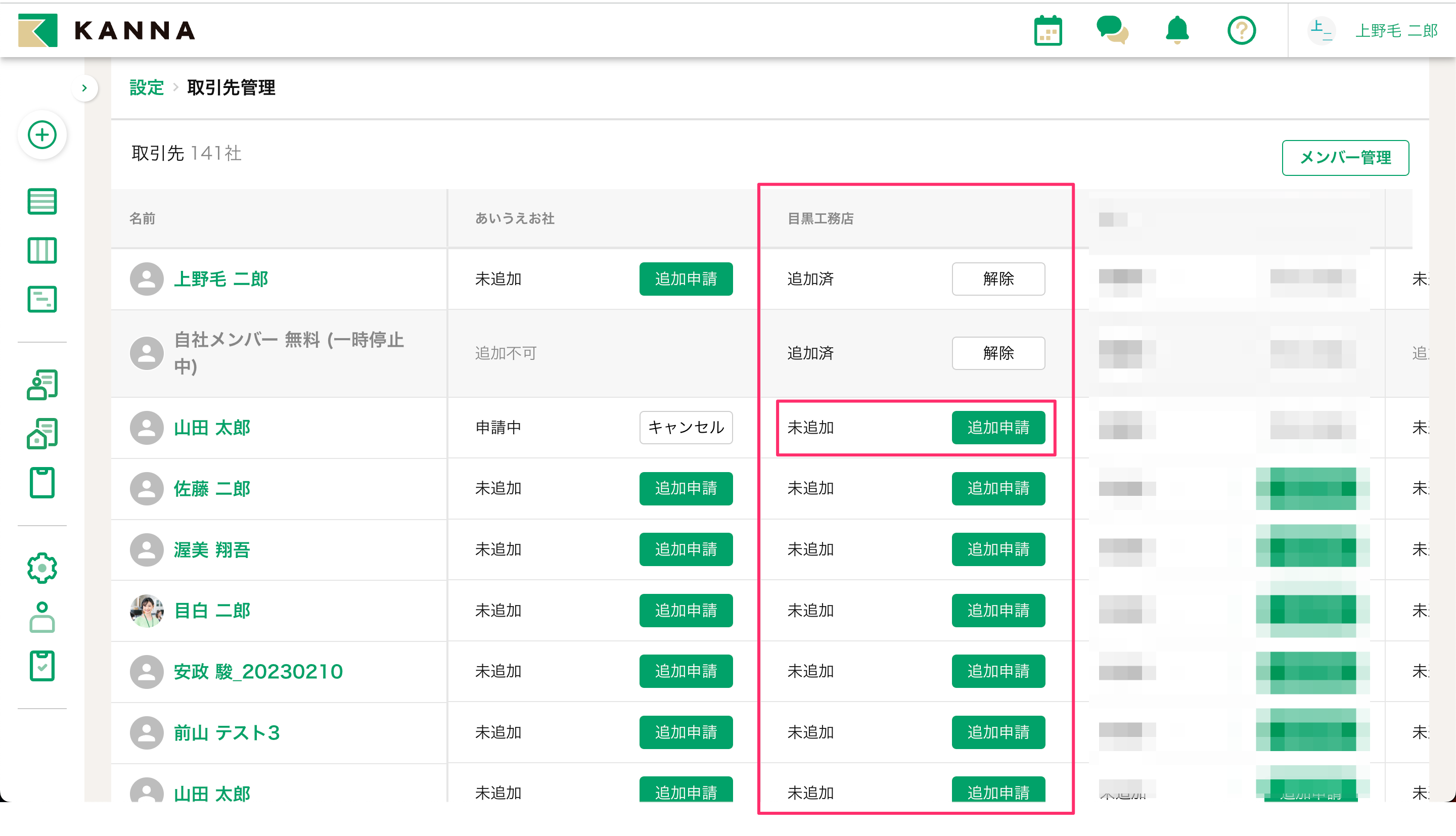Click the 目白 二郎 profile photo
Image resolution: width=1456 pixels, height=836 pixels.
click(x=147, y=611)
